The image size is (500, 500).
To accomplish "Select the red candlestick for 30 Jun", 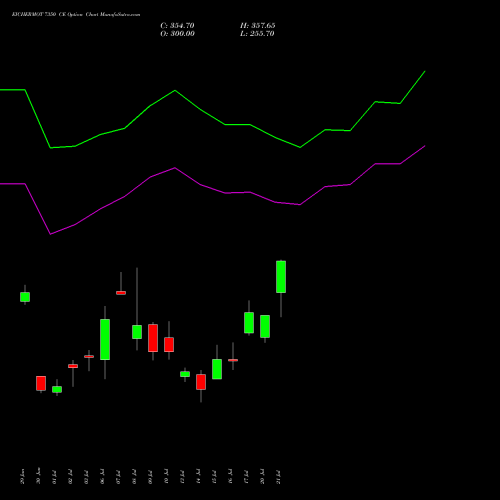I will 41,383.
